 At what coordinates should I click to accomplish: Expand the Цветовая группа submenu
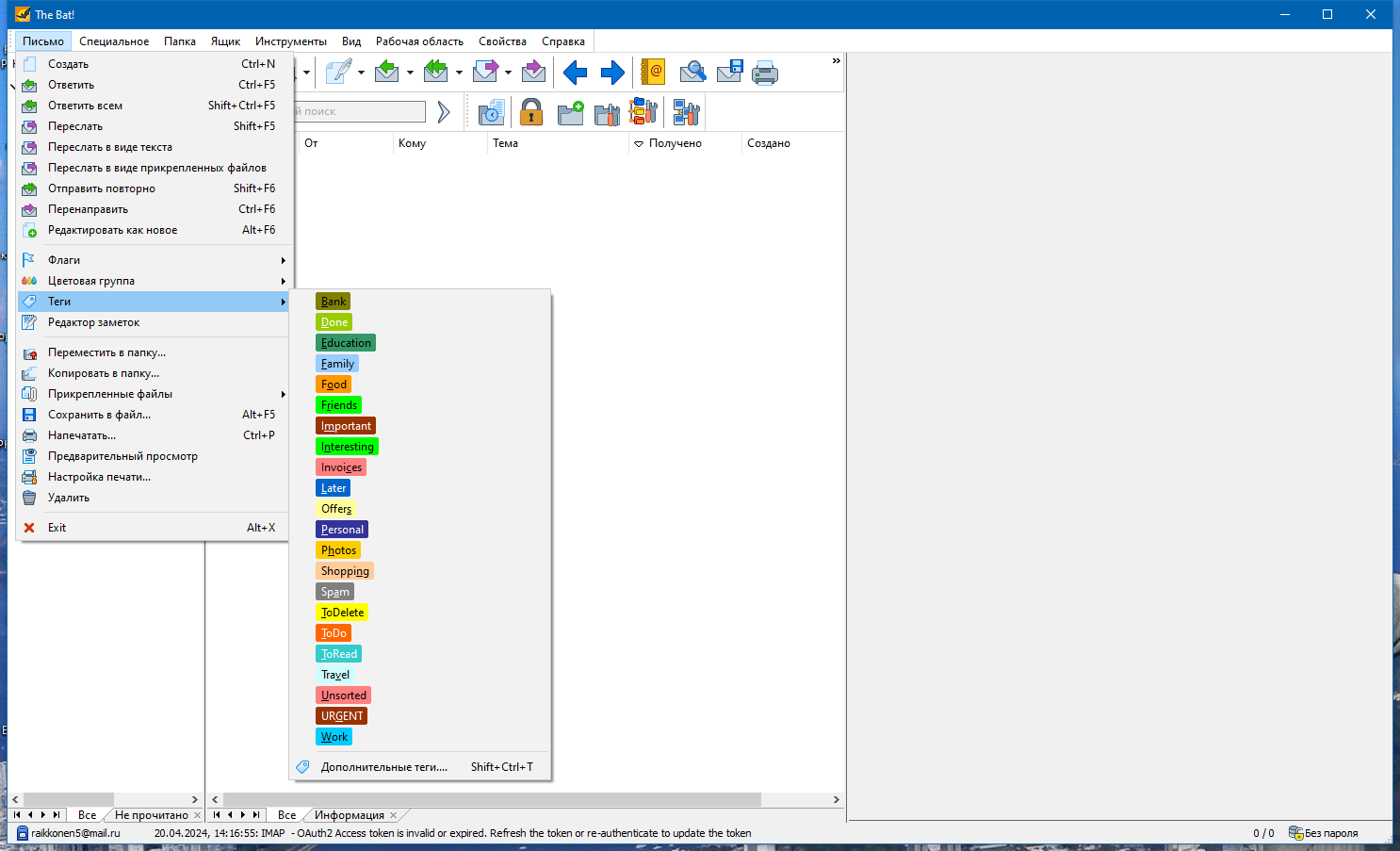pyautogui.click(x=154, y=281)
